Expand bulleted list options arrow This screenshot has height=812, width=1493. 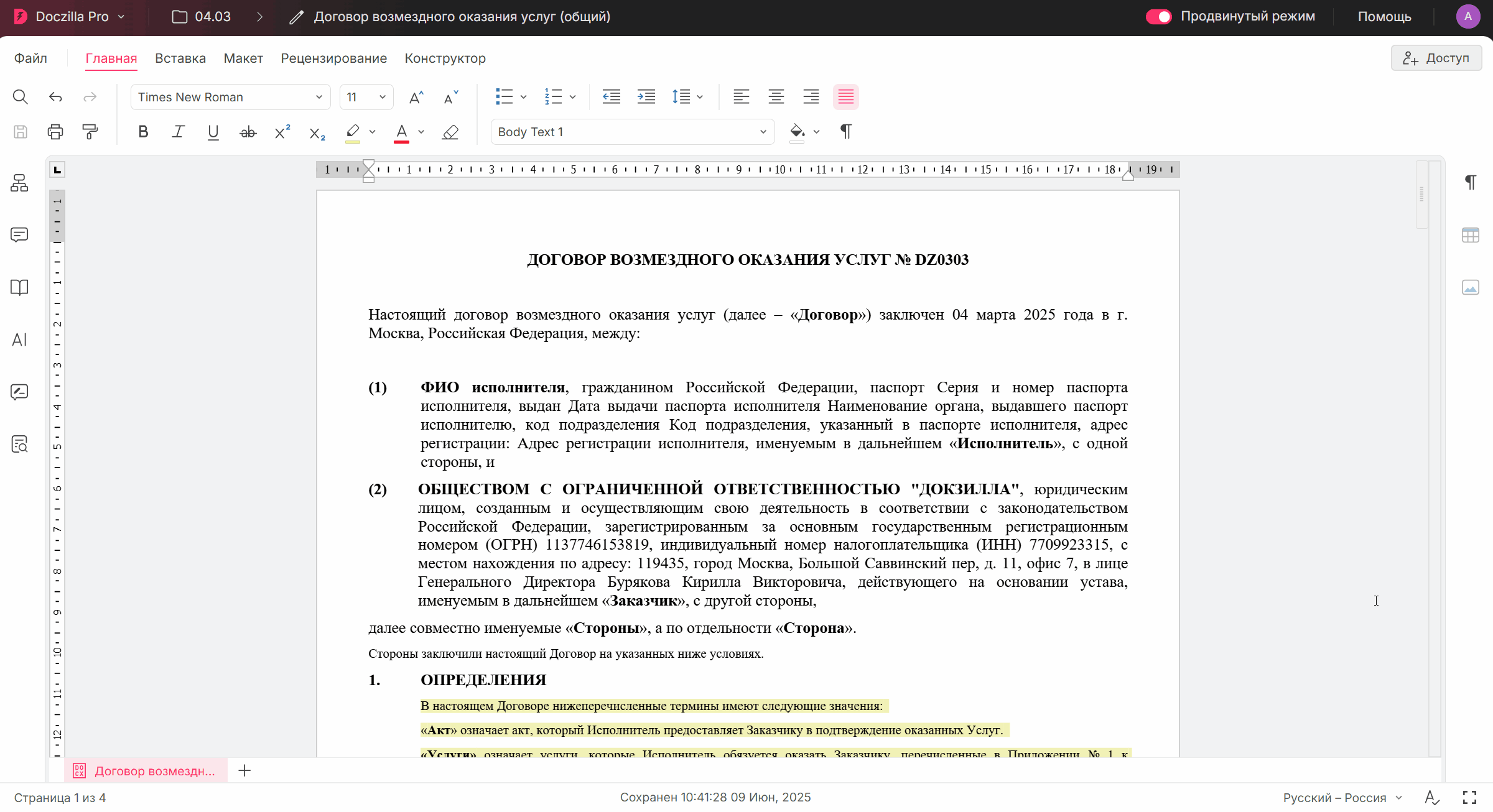[x=523, y=97]
